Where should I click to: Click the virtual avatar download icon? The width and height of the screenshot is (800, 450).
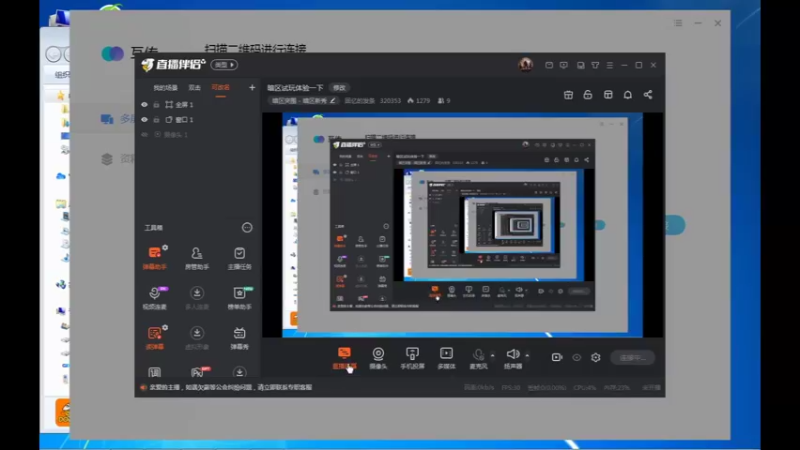(x=197, y=333)
